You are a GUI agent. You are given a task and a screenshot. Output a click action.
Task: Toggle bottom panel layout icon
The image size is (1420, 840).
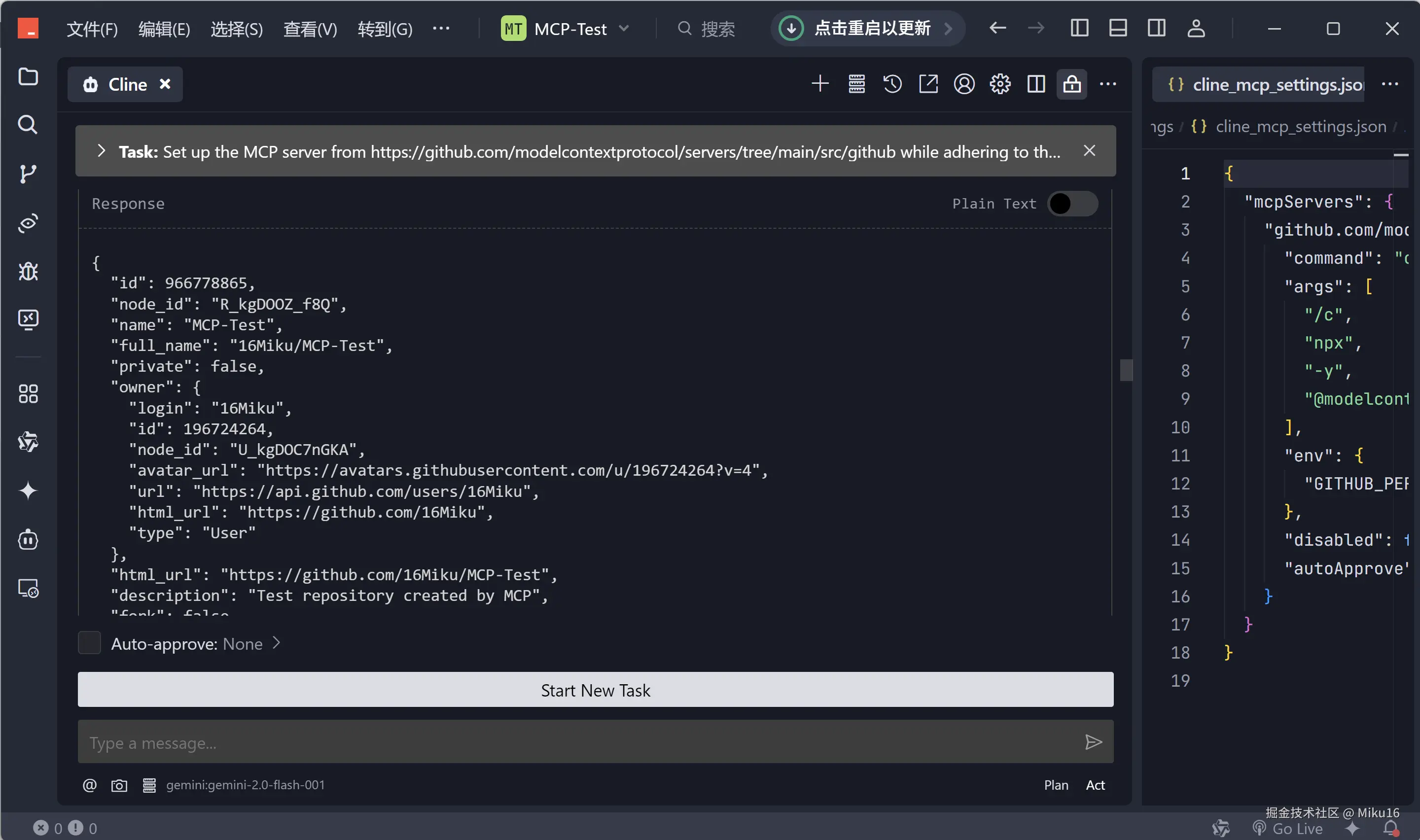[x=1118, y=28]
